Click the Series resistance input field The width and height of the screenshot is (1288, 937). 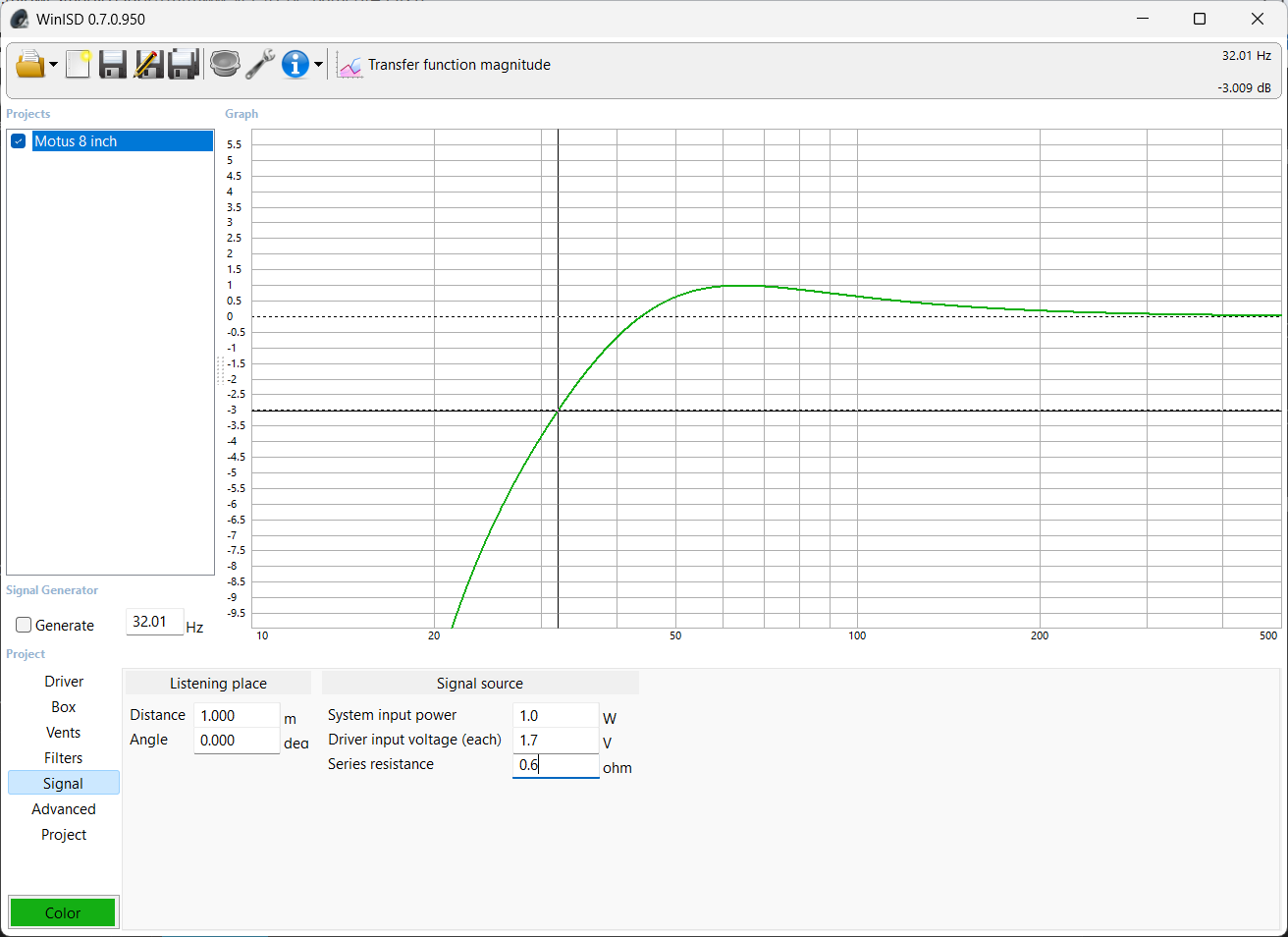(x=556, y=765)
